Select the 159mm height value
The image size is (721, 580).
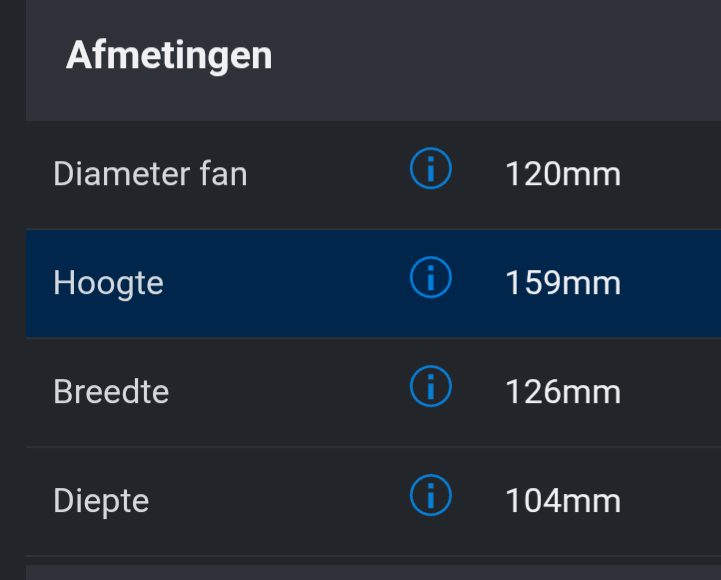point(563,283)
